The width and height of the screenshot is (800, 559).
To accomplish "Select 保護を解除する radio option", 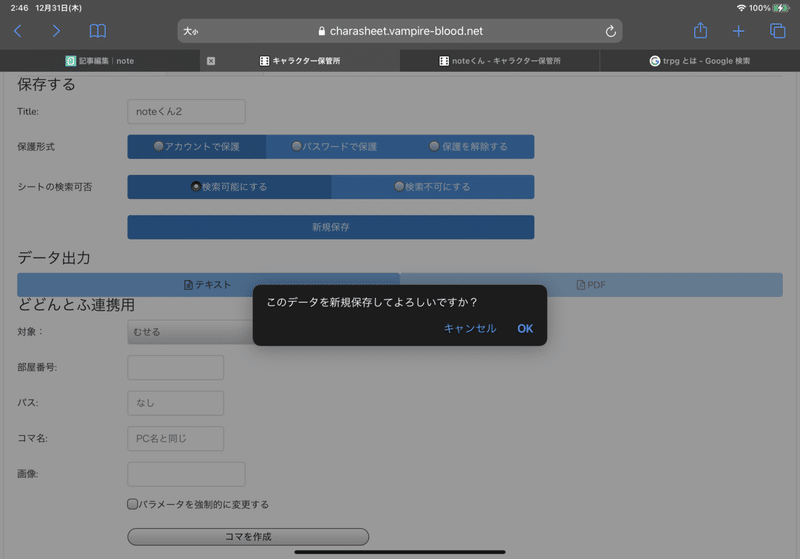I will [468, 146].
